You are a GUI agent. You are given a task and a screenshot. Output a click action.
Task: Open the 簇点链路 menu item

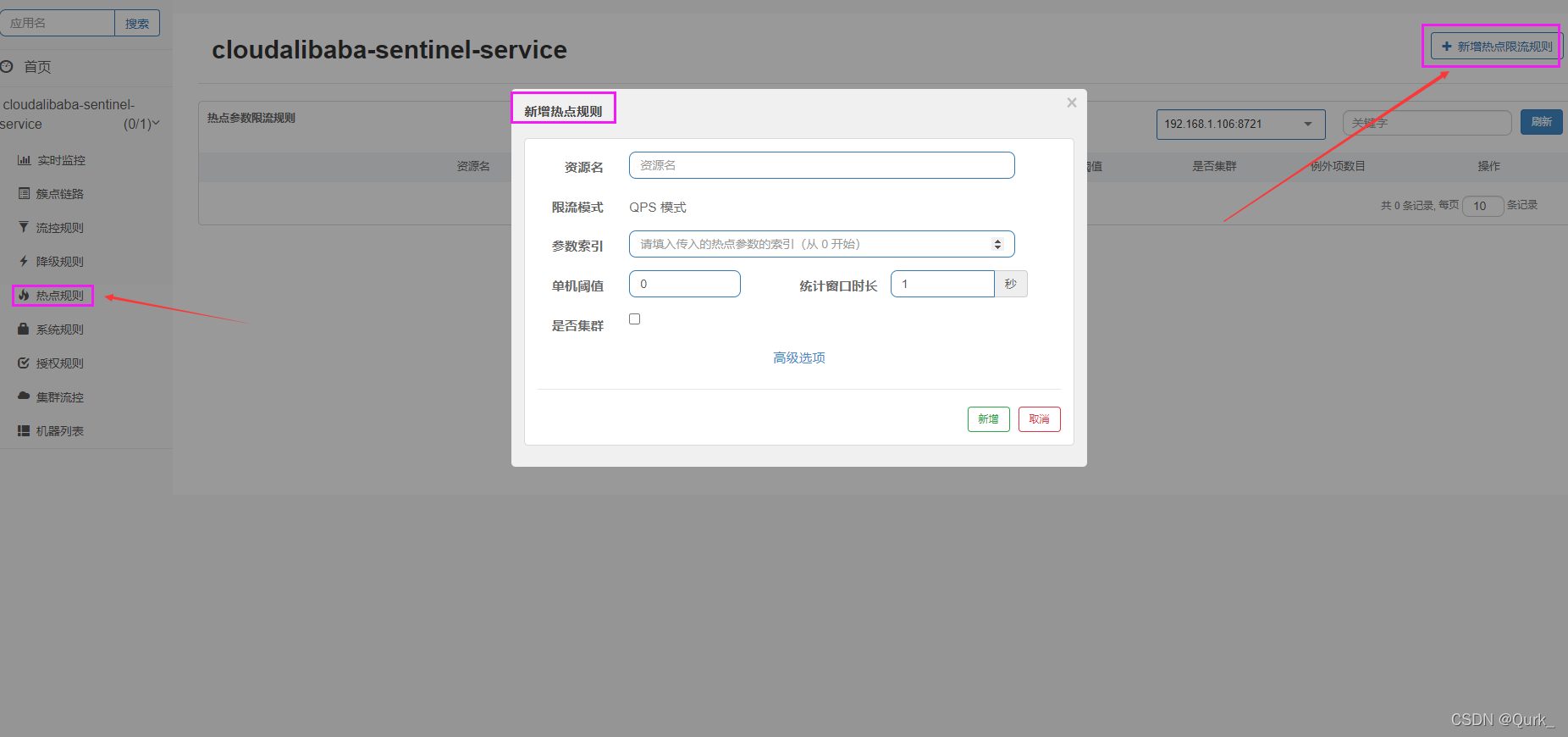point(59,194)
